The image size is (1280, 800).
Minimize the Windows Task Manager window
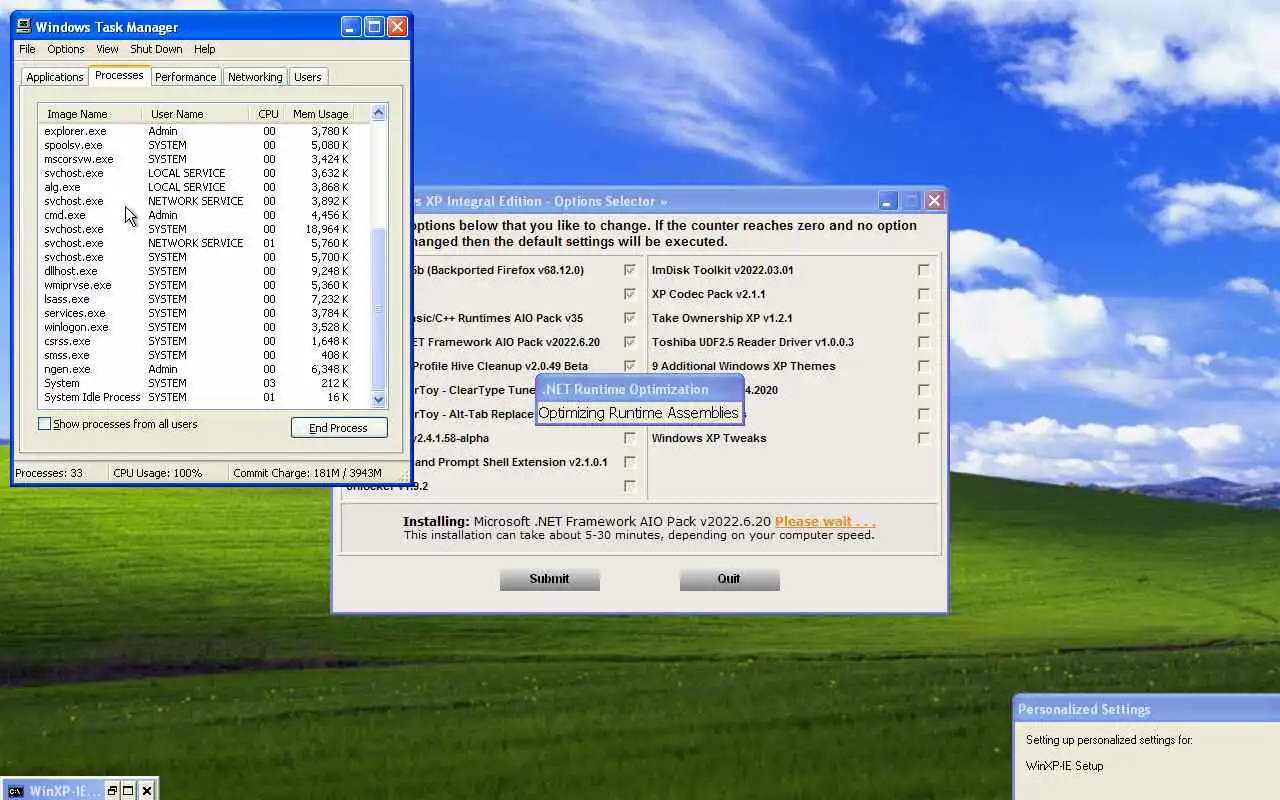pyautogui.click(x=351, y=27)
